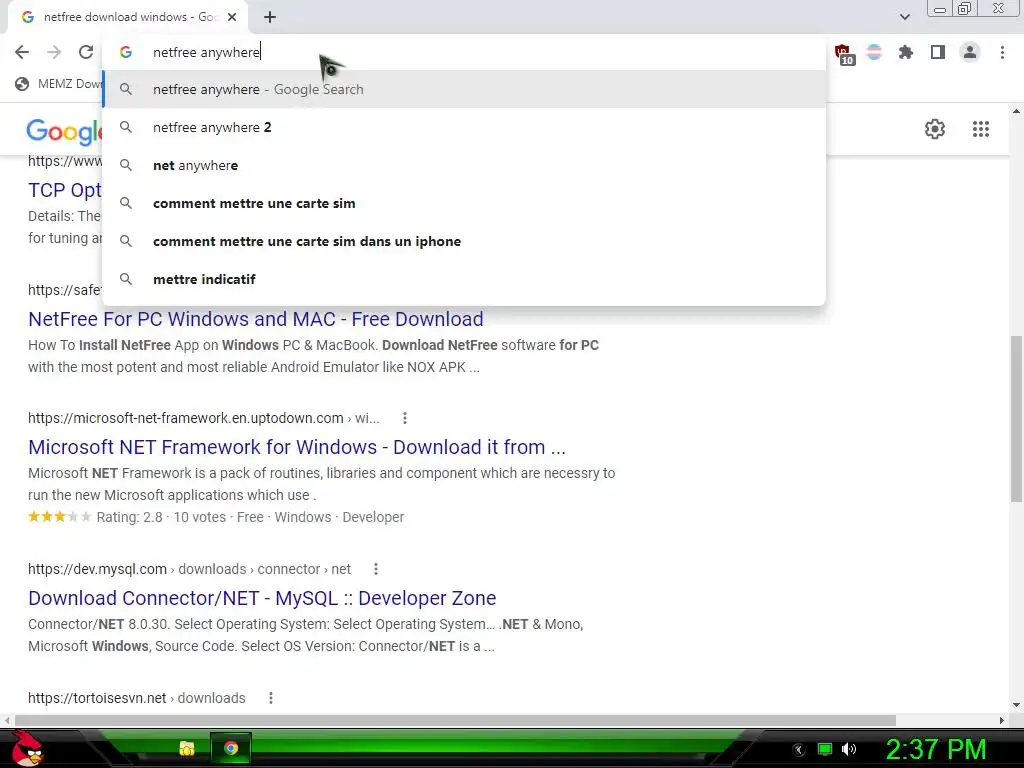Click the Google logo
Screen dimensions: 1024x768
coord(64,131)
